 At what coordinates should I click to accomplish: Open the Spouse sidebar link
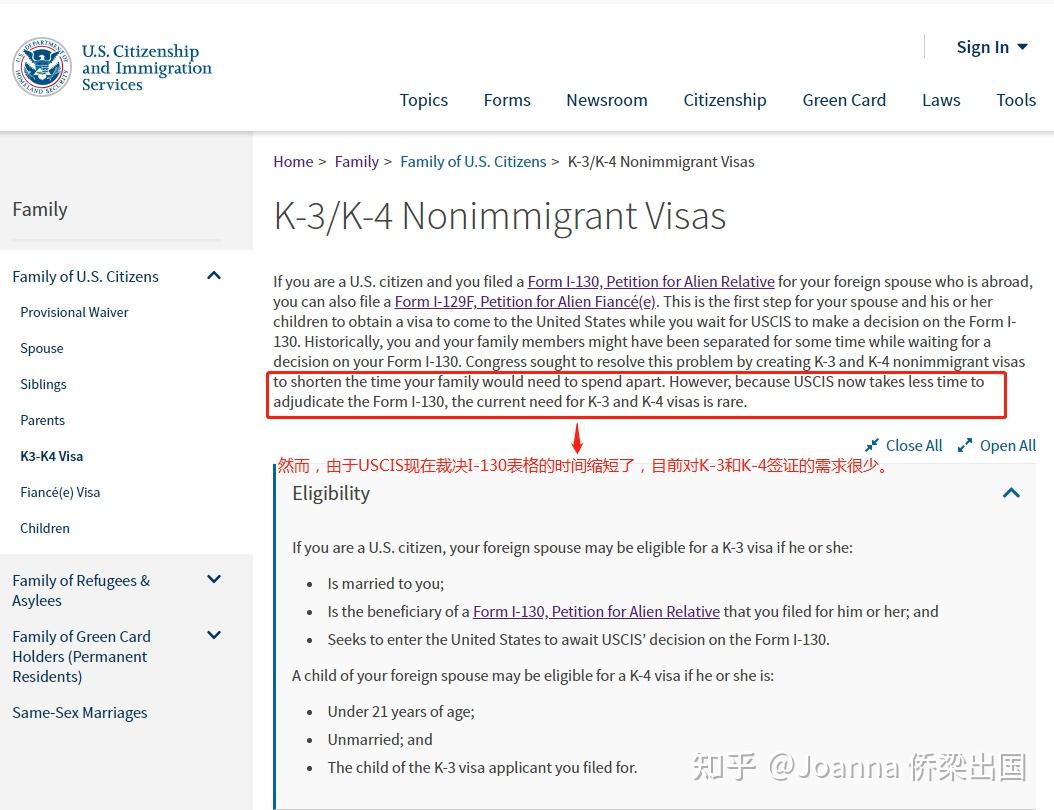[41, 347]
